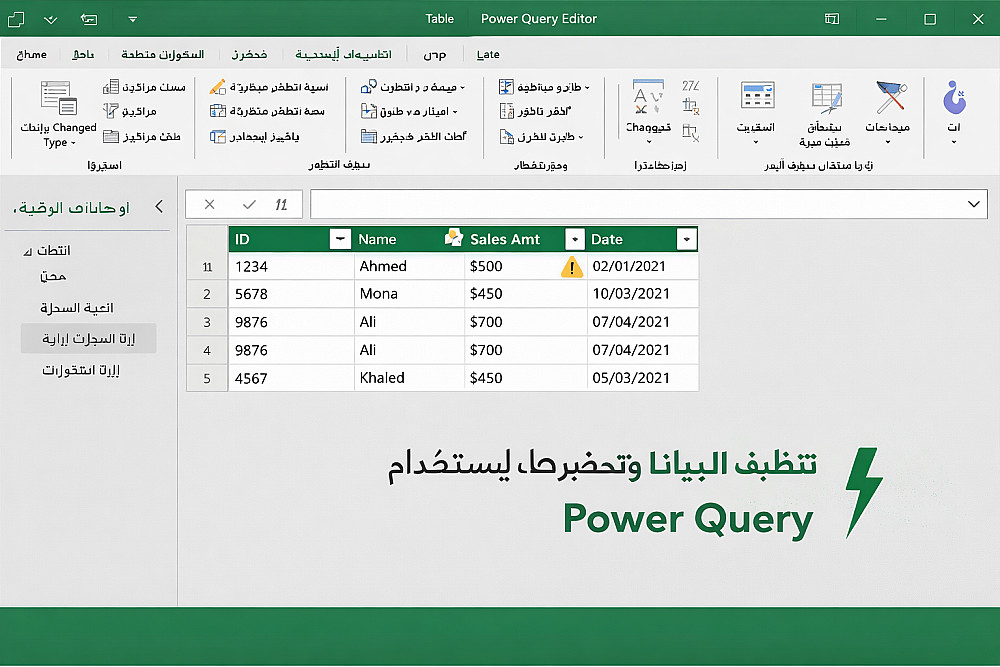The width and height of the screenshot is (1000, 667).
Task: Click the warning icon in the Sales Amt cell
Action: coord(571,267)
